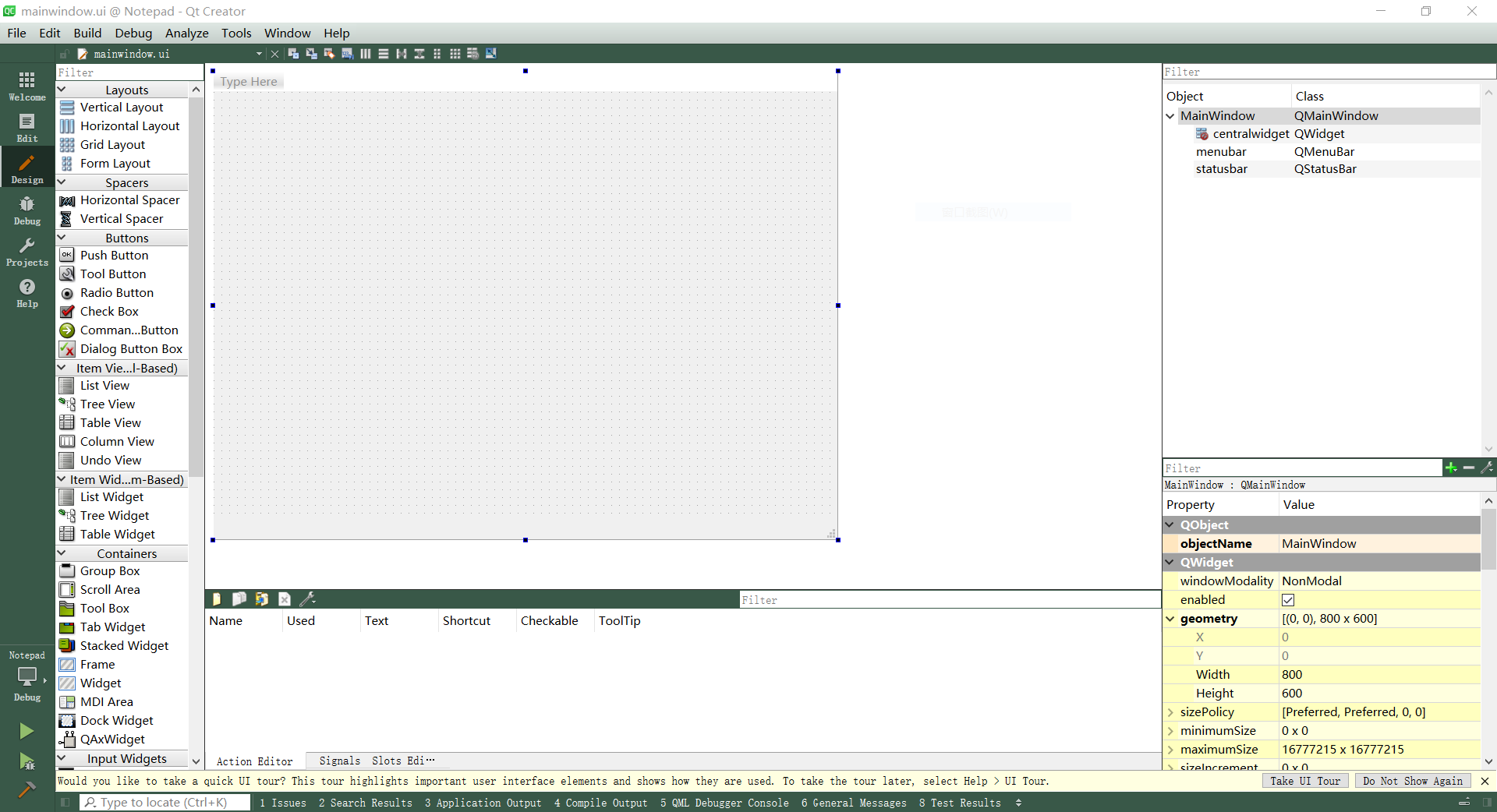
Task: Expand the sizePolicy property
Action: tap(1170, 712)
